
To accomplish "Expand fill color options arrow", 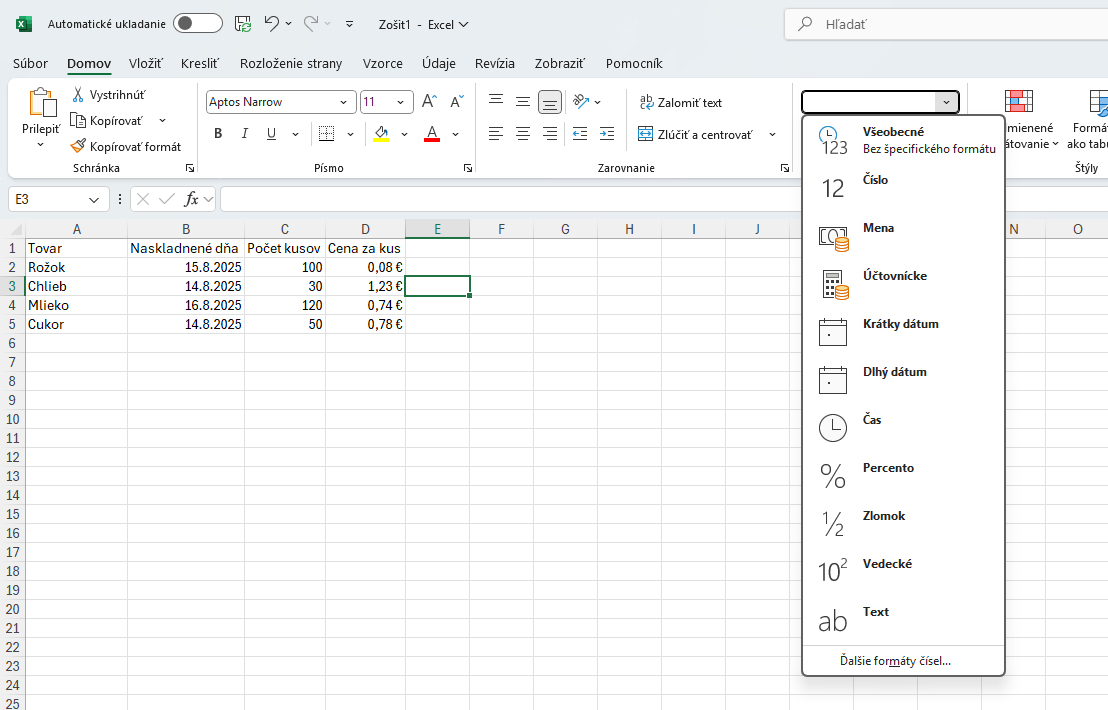I will [405, 134].
